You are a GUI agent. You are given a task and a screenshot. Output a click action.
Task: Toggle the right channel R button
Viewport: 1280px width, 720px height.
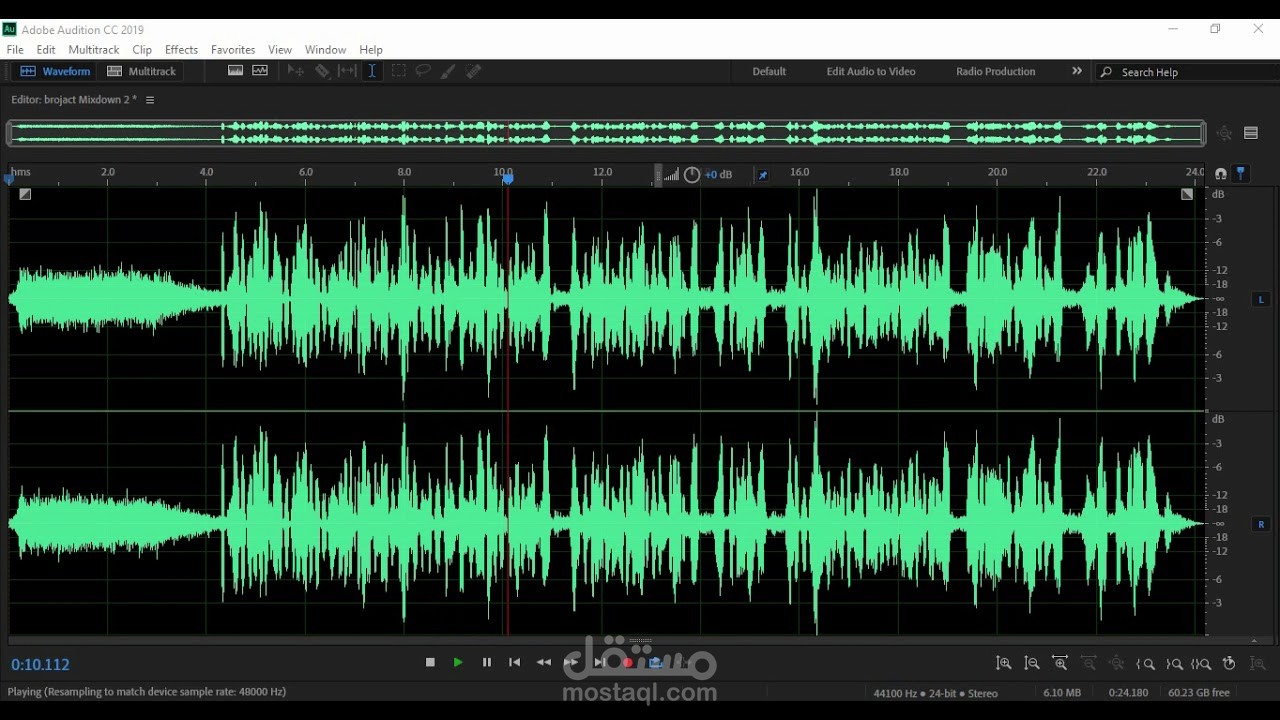point(1261,524)
